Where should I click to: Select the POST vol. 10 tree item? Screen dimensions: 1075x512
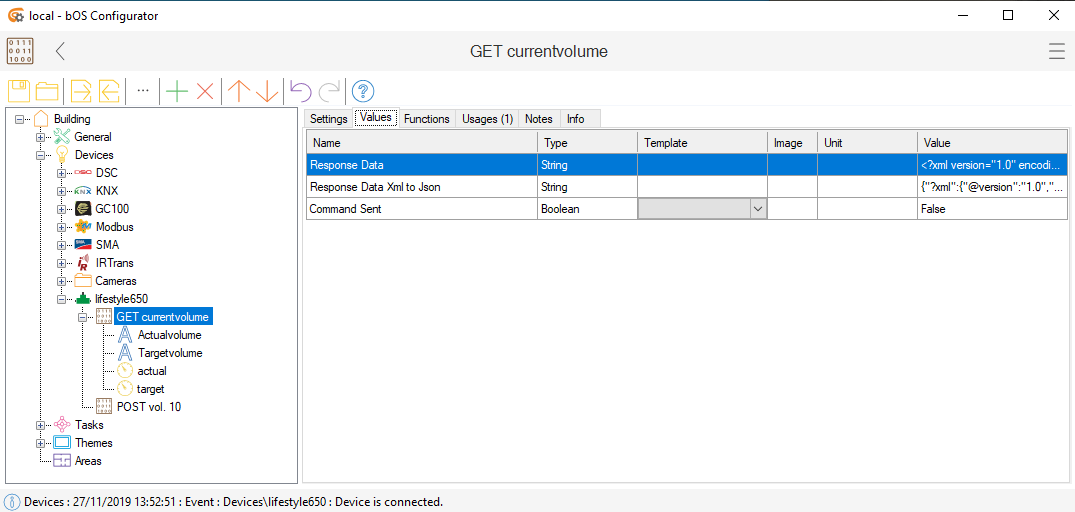[148, 407]
